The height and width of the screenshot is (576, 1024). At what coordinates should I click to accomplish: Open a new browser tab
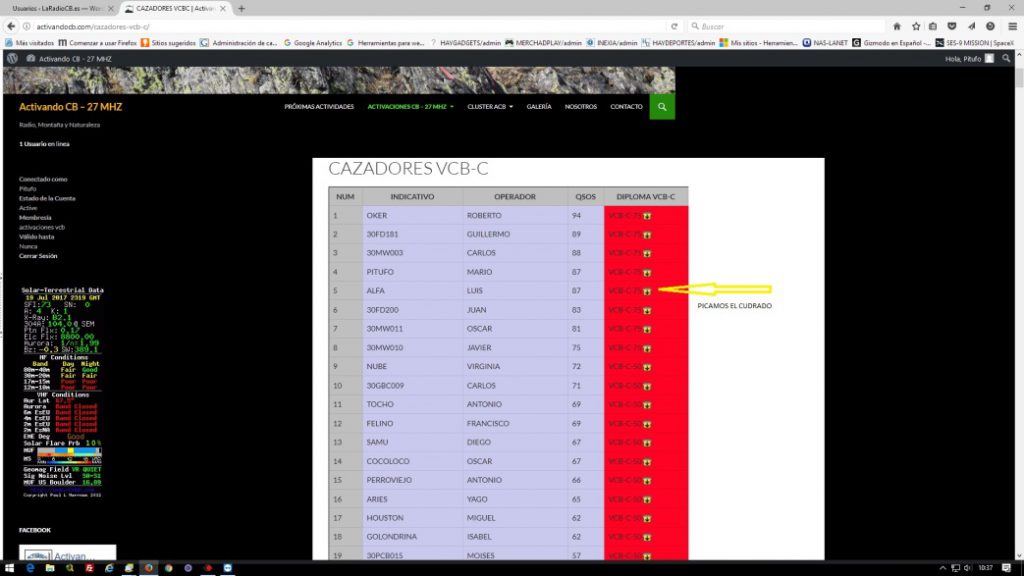tap(242, 8)
